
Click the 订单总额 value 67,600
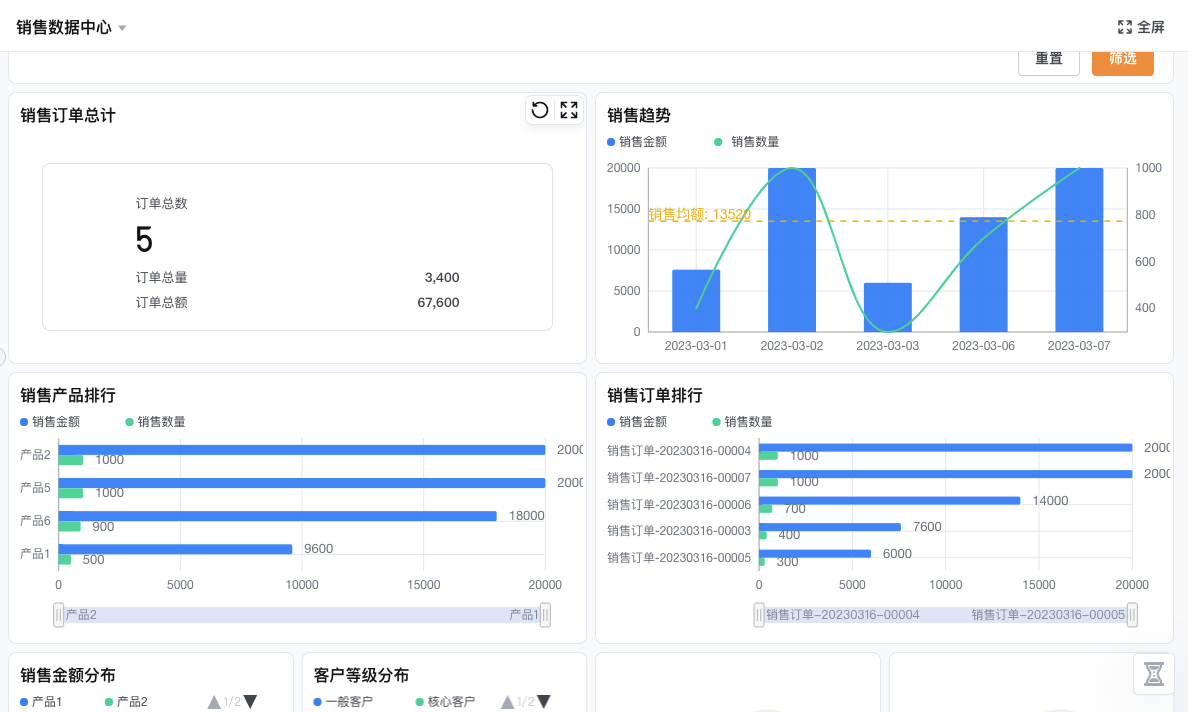click(x=438, y=303)
